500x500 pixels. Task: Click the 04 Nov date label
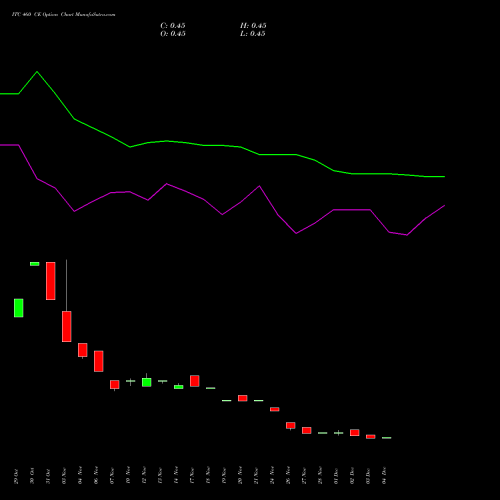(80, 476)
